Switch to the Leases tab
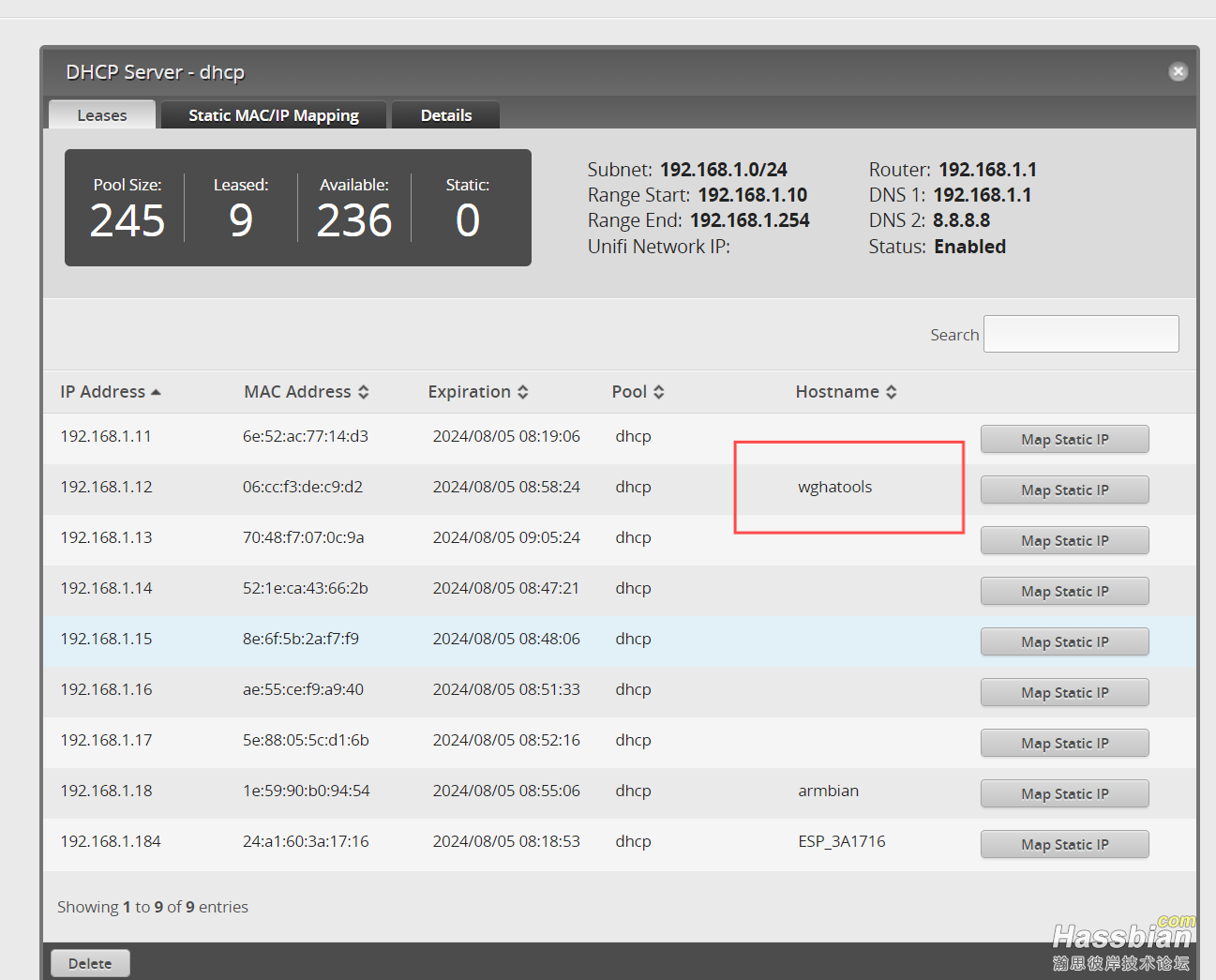 (x=101, y=114)
